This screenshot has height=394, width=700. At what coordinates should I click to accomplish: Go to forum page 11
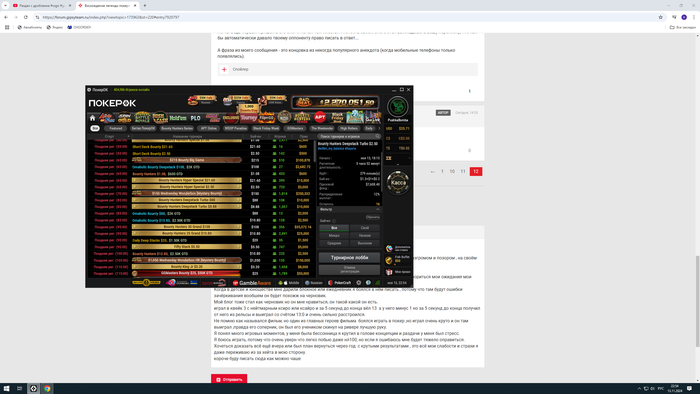point(463,171)
